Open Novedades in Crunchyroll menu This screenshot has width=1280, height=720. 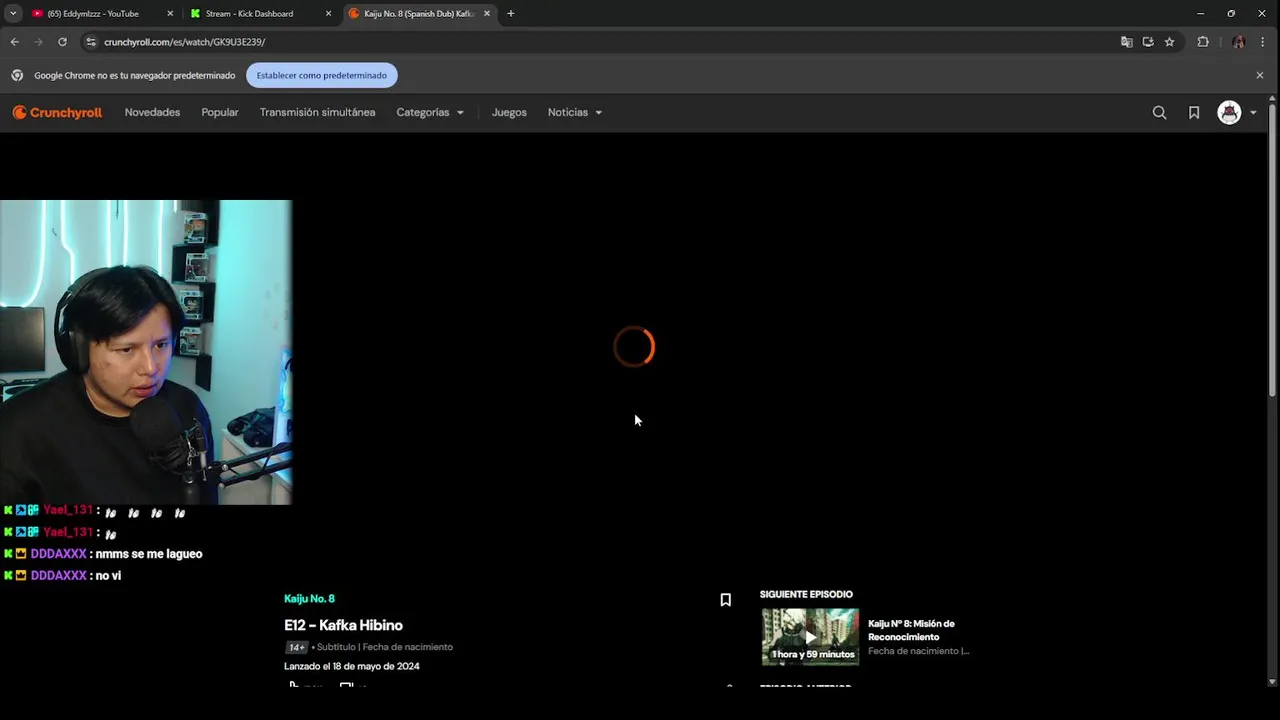pos(152,112)
